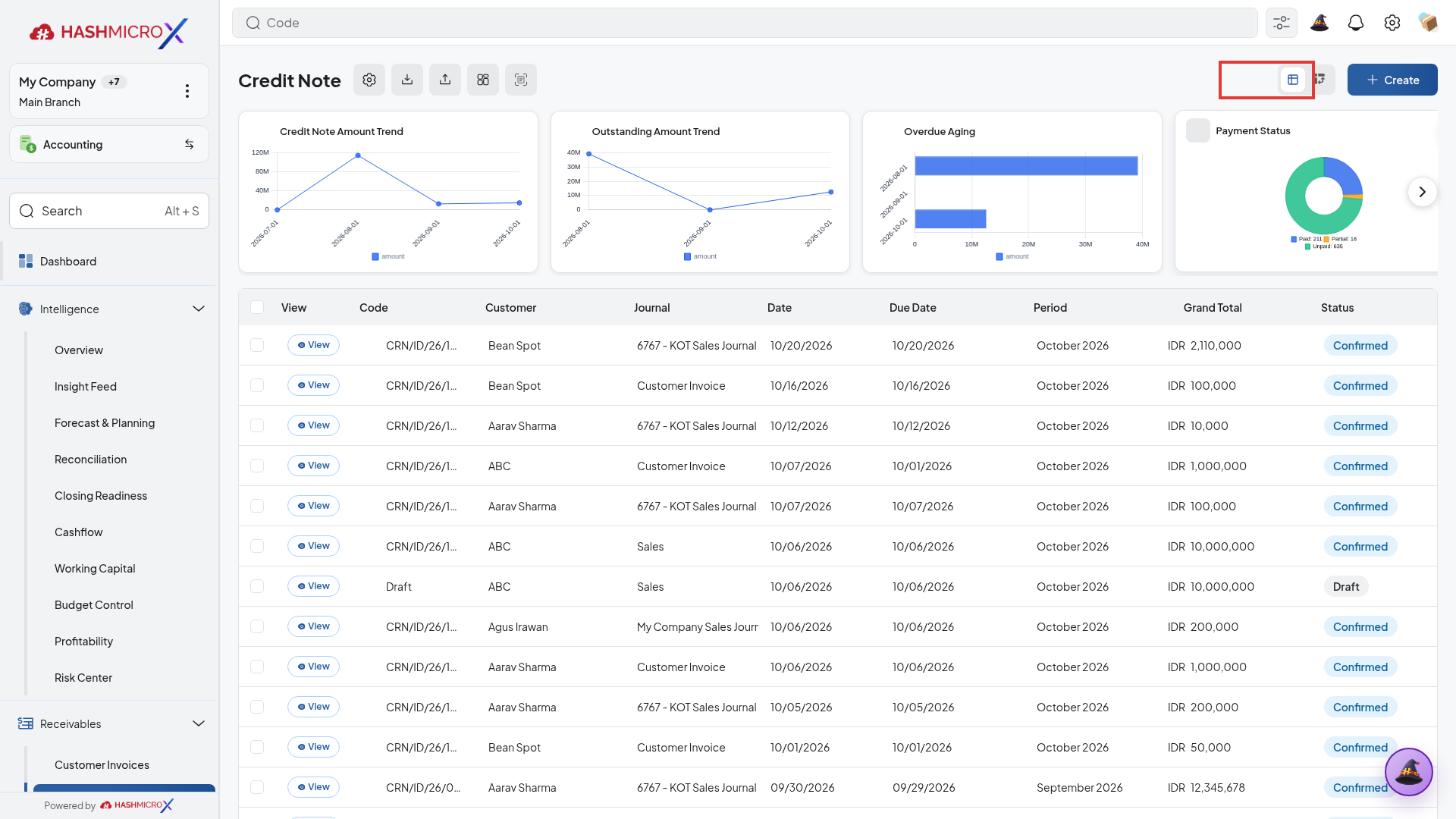Open Risk Center menu item

click(x=83, y=677)
